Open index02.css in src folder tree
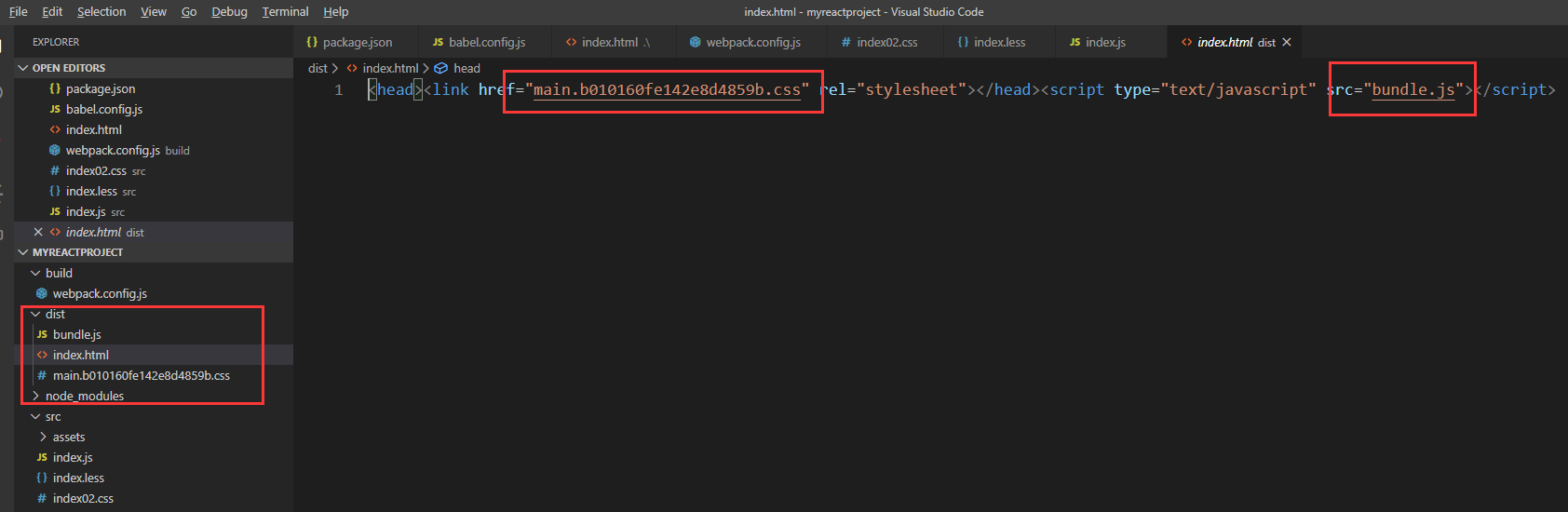This screenshot has width=1568, height=512. (83, 498)
